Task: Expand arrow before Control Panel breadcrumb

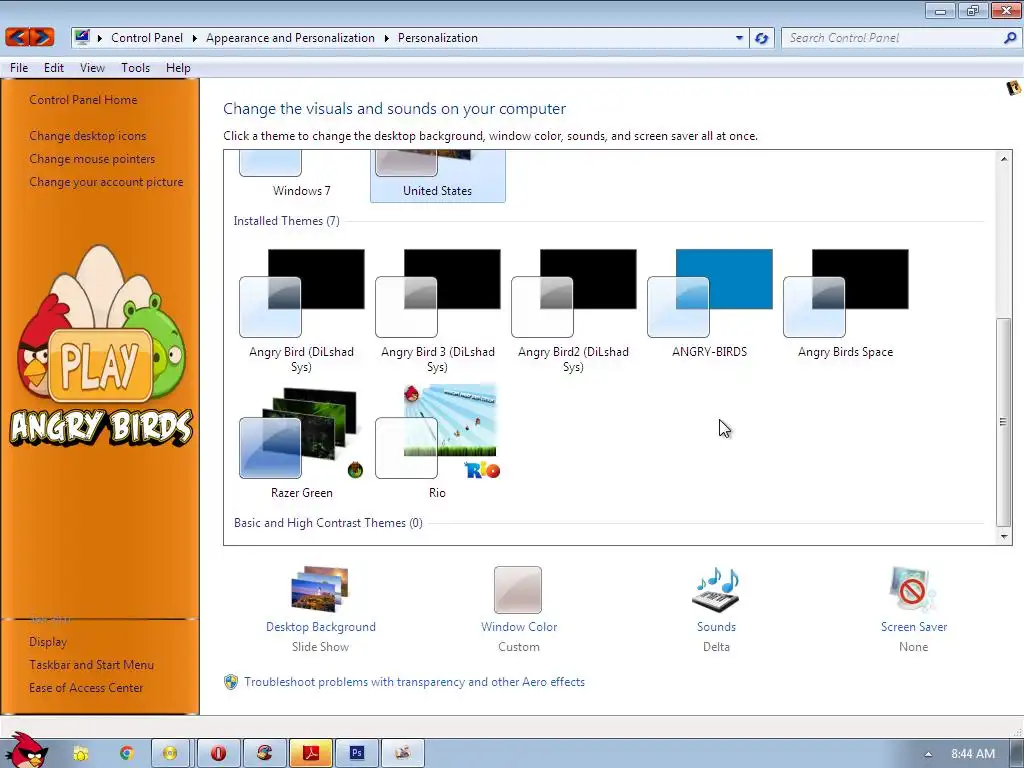Action: point(100,38)
